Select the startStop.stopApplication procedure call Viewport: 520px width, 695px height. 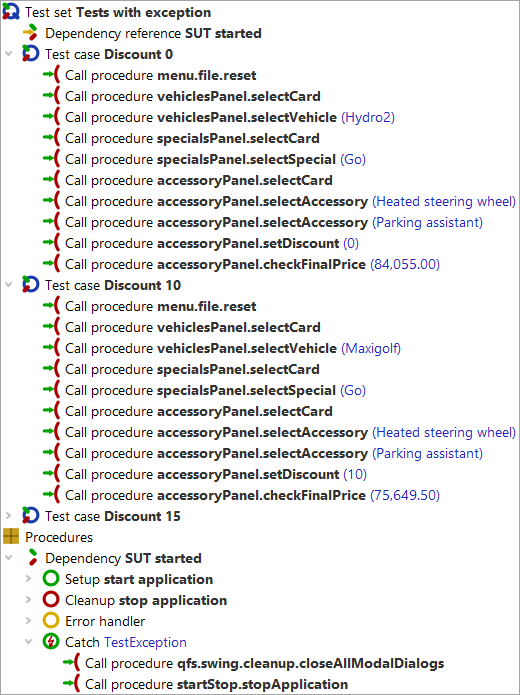coord(205,684)
